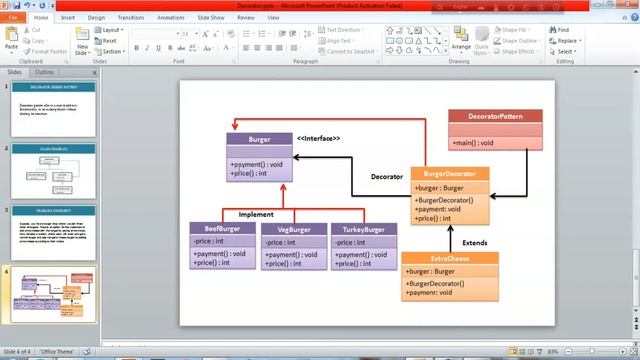Click the Zoom Out minus button
640x360 pixels.
pos(569,351)
